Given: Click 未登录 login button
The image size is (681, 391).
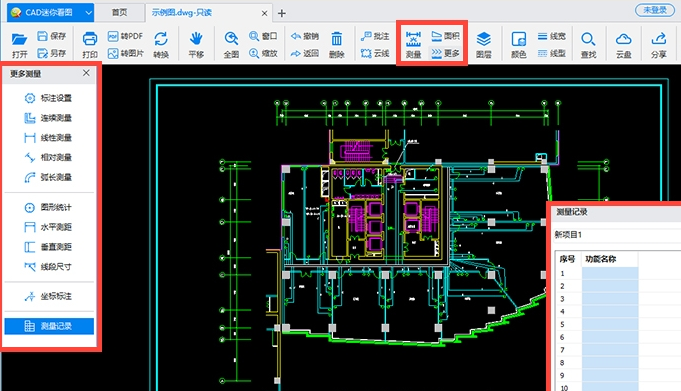Looking at the screenshot, I should point(655,10).
